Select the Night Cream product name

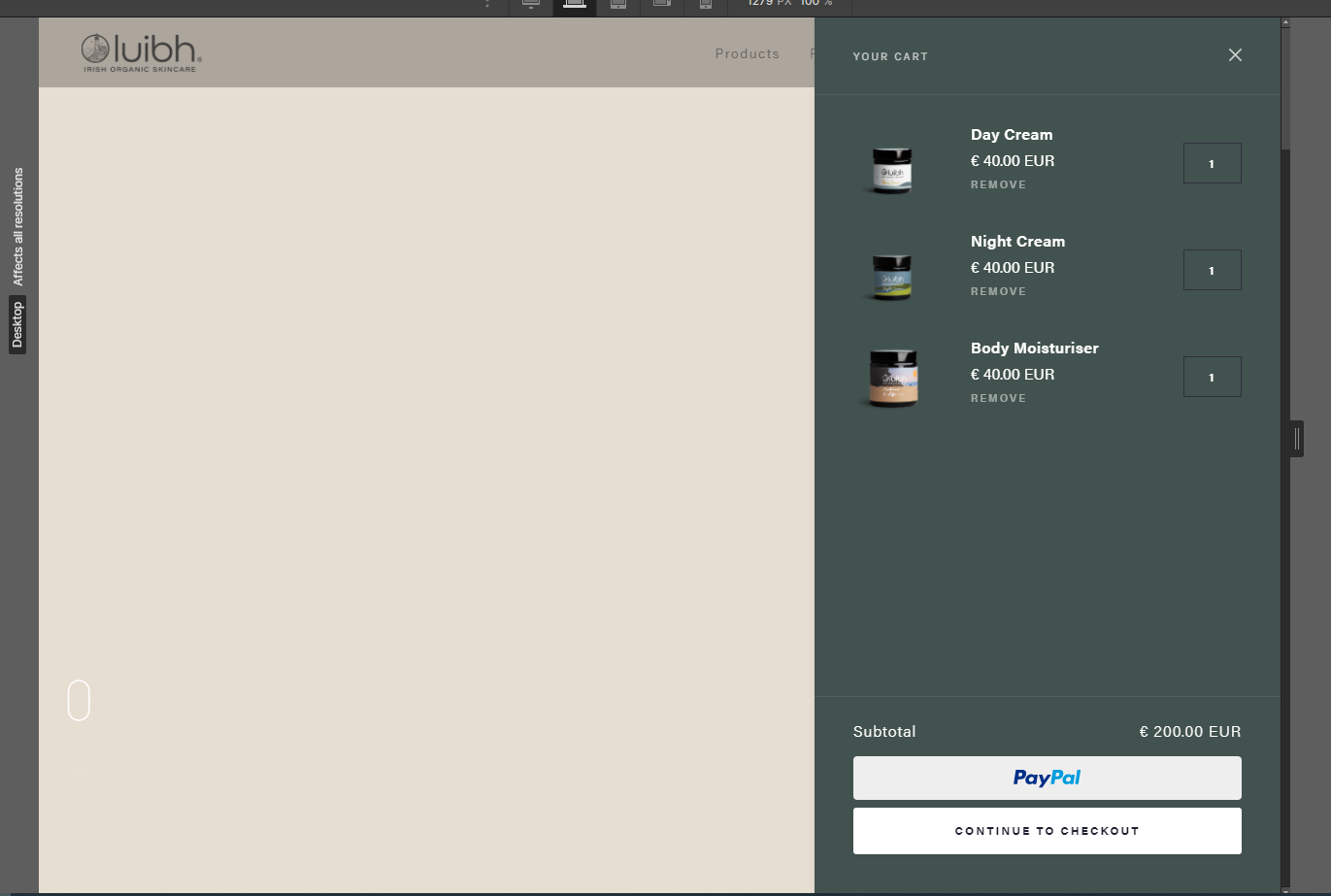(1017, 242)
